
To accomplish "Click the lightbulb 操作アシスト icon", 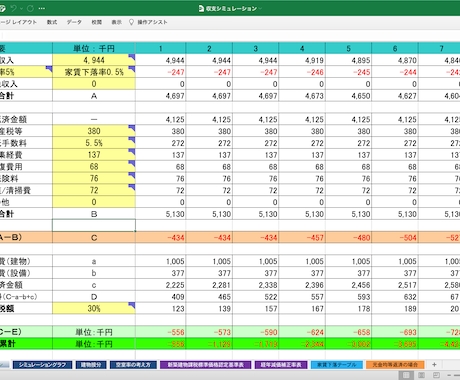I will [x=131, y=22].
